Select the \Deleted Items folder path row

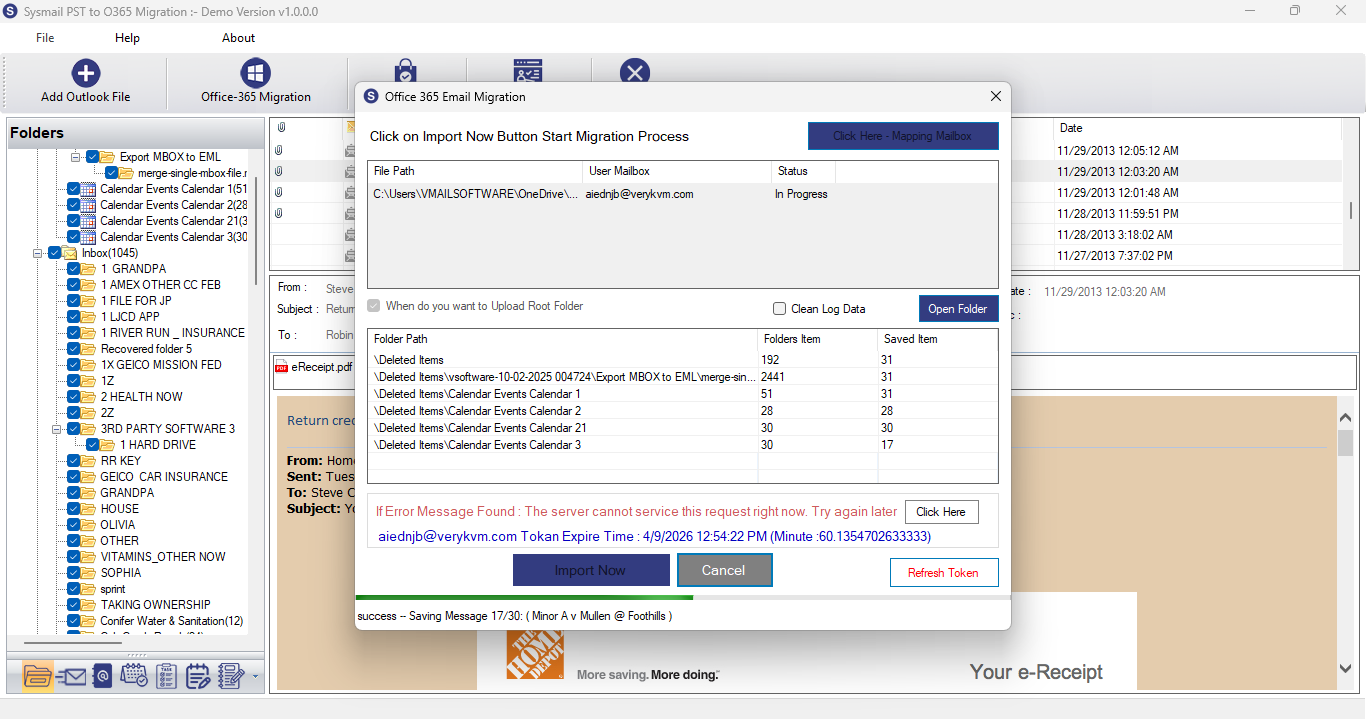(683, 360)
